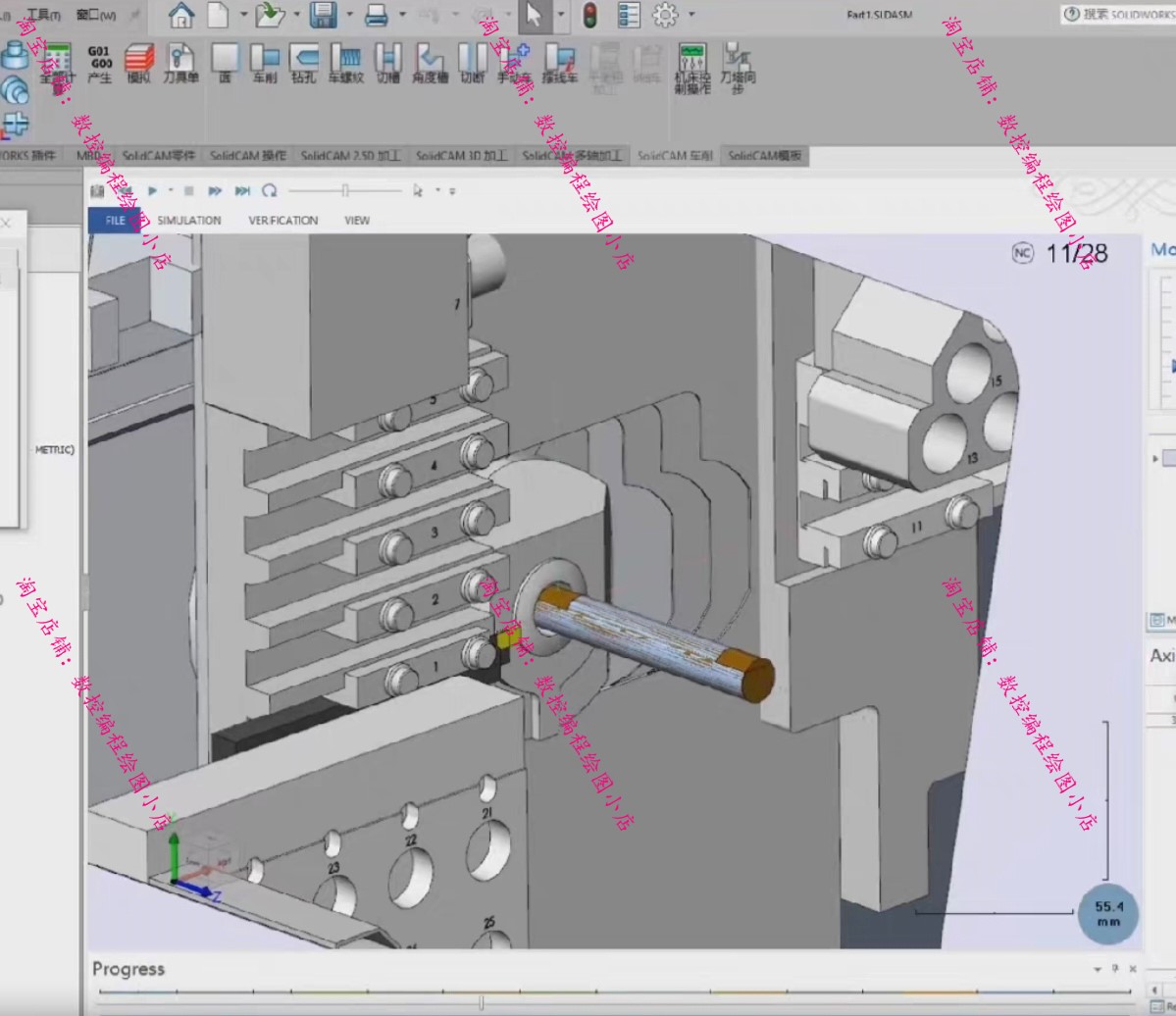Screen dimensions: 1176x1016
Task: Open the Save button dropdown arrow
Action: click(348, 15)
